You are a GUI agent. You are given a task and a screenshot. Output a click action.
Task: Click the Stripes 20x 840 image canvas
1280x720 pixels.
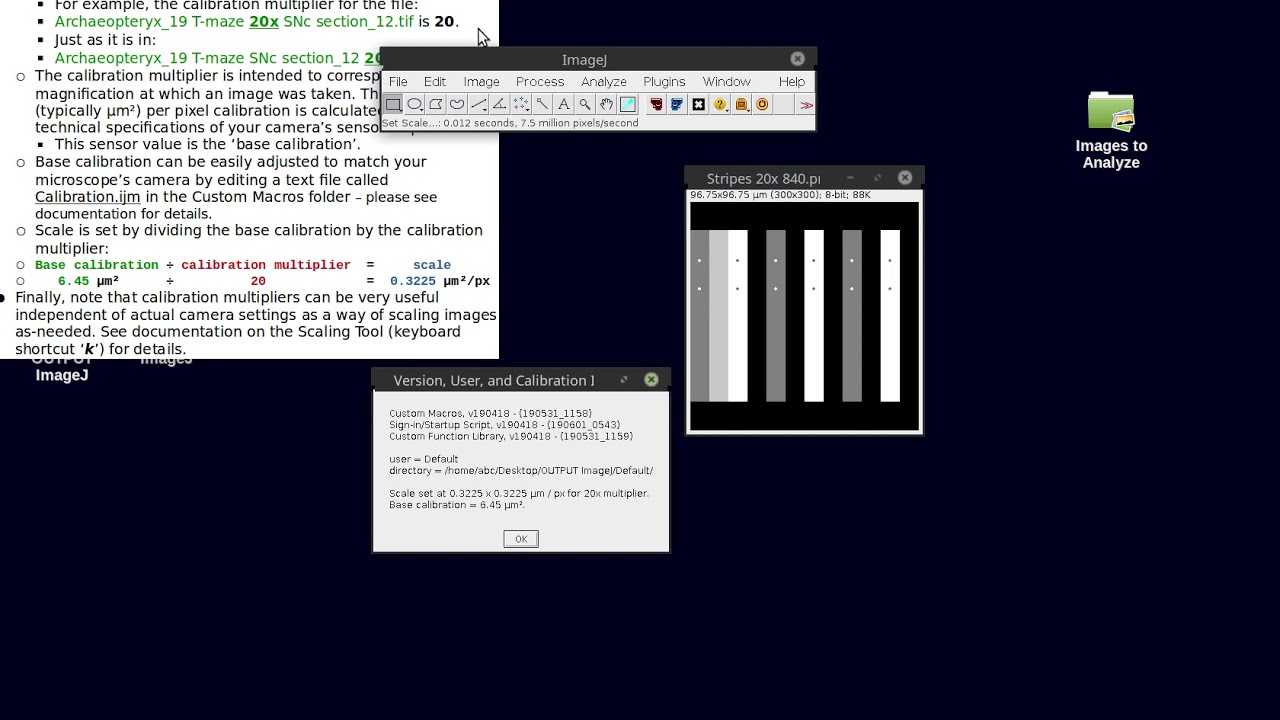[x=804, y=316]
